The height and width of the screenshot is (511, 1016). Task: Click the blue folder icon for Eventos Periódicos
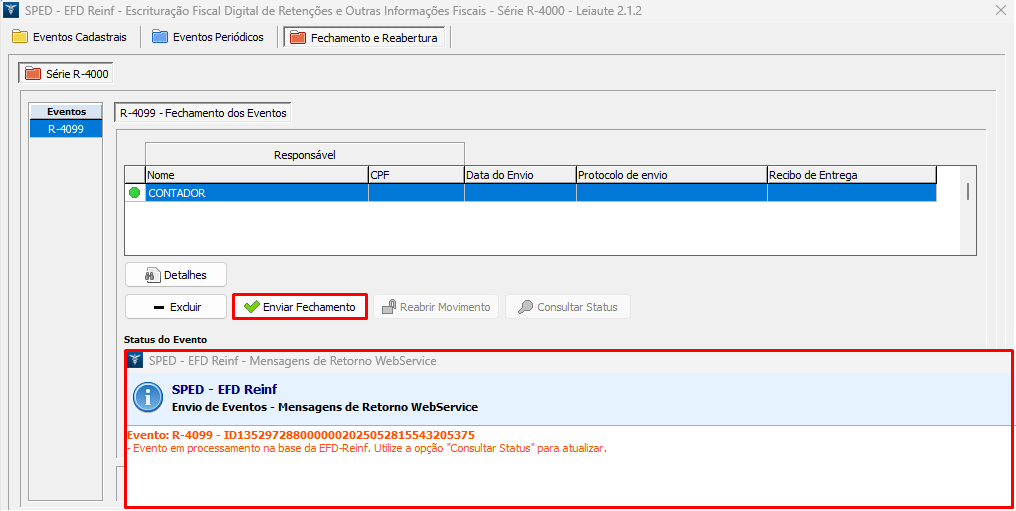160,37
